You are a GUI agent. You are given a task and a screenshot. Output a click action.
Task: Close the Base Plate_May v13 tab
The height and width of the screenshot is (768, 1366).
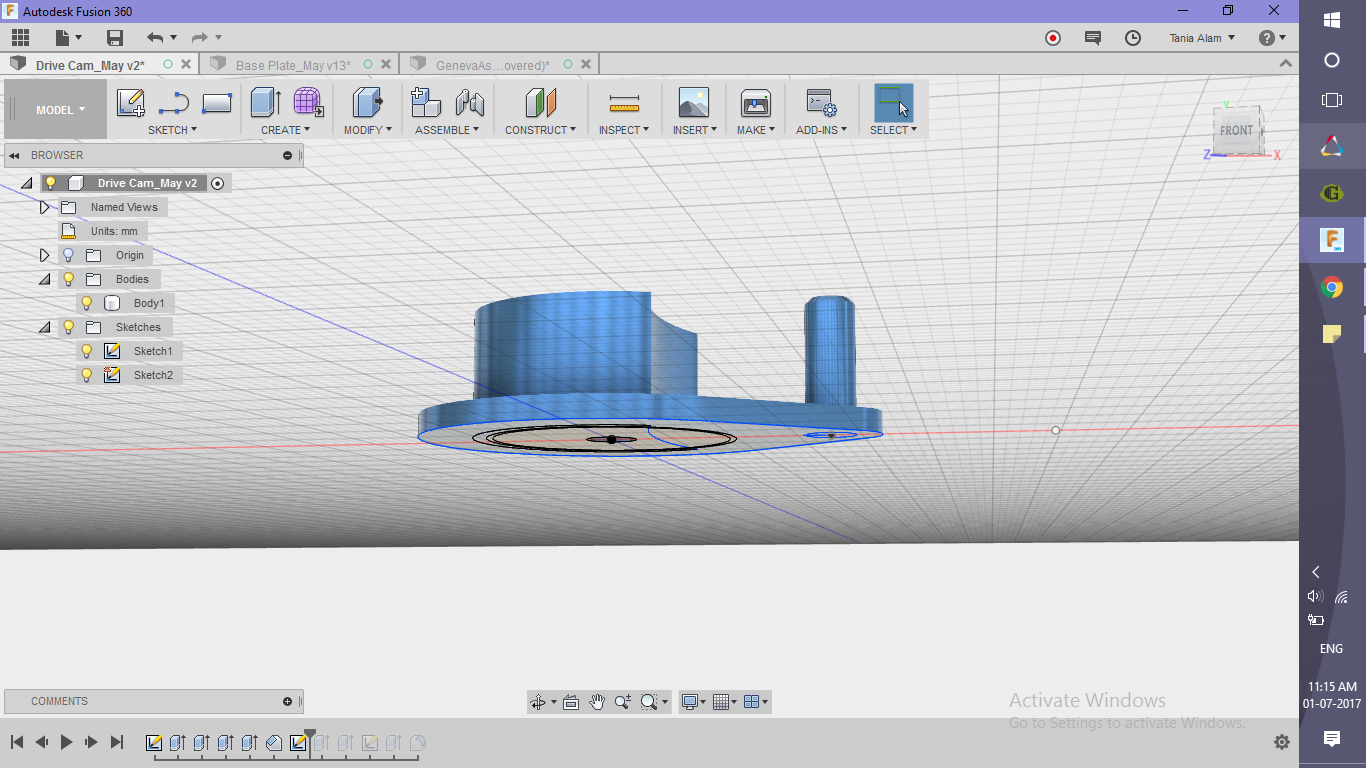[x=386, y=65]
